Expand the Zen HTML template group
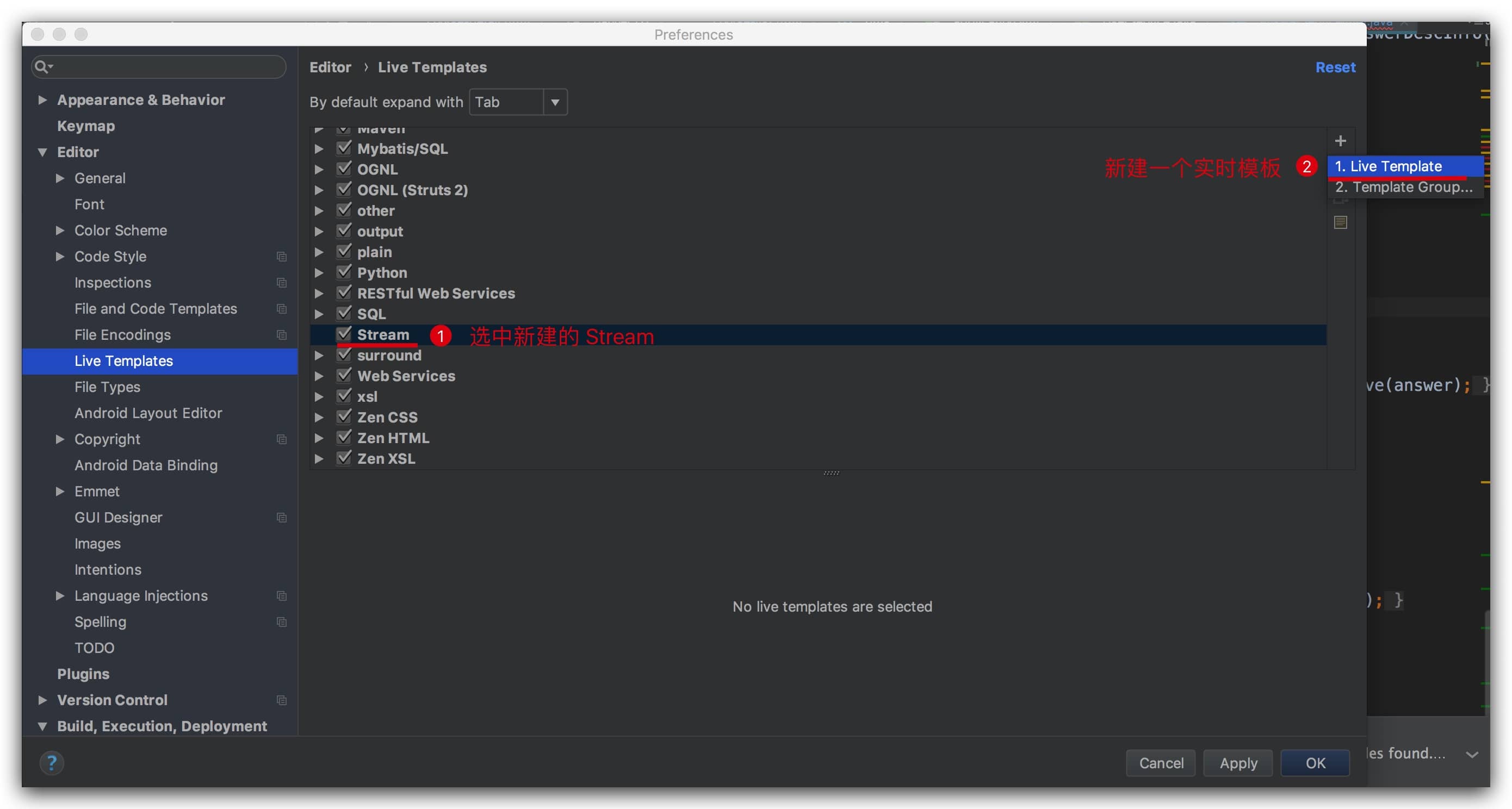1512x809 pixels. [319, 438]
